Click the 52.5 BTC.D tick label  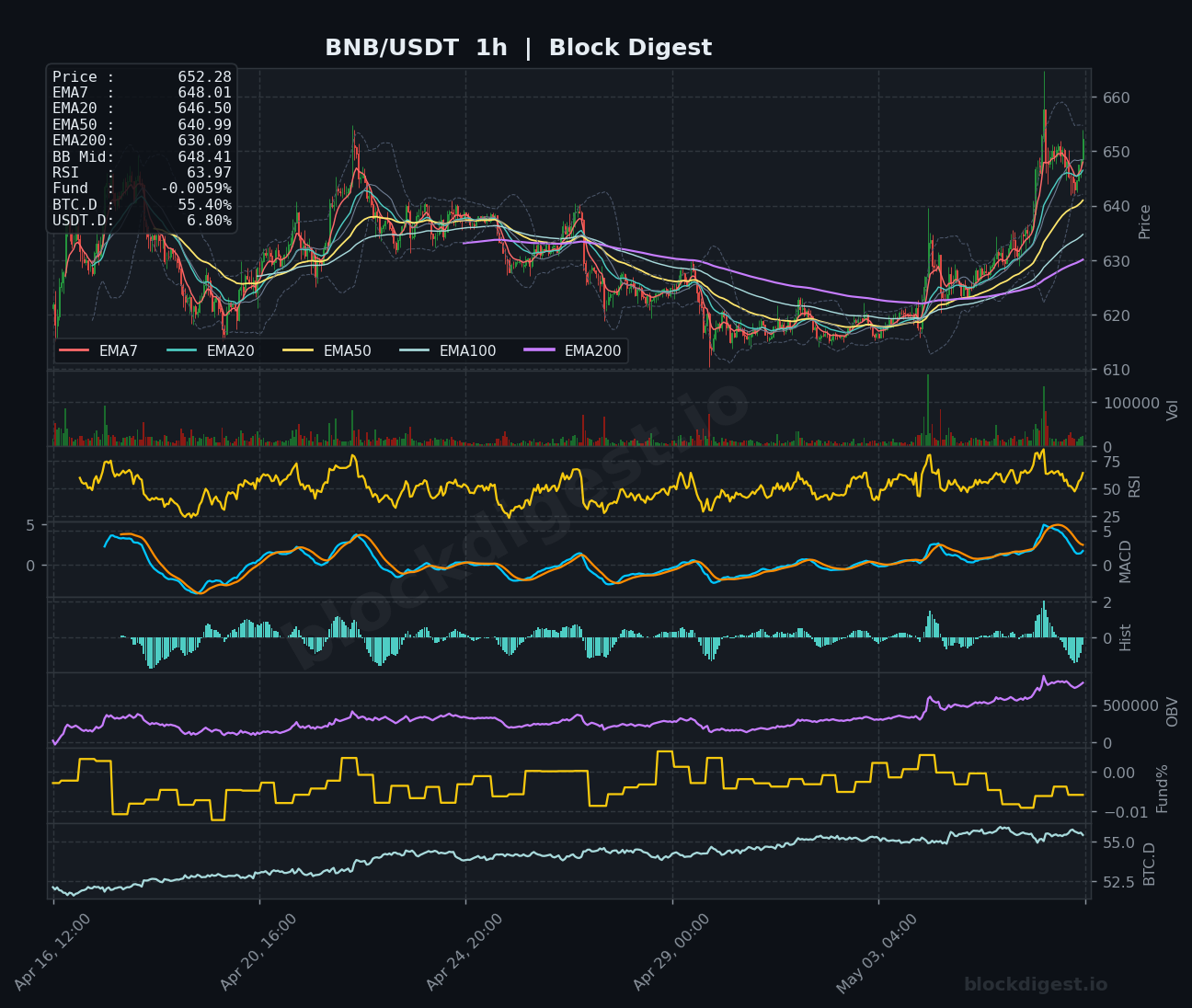point(1118,882)
